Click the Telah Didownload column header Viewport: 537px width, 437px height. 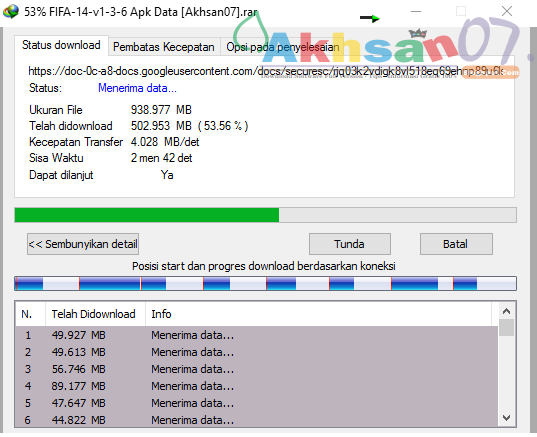[95, 314]
